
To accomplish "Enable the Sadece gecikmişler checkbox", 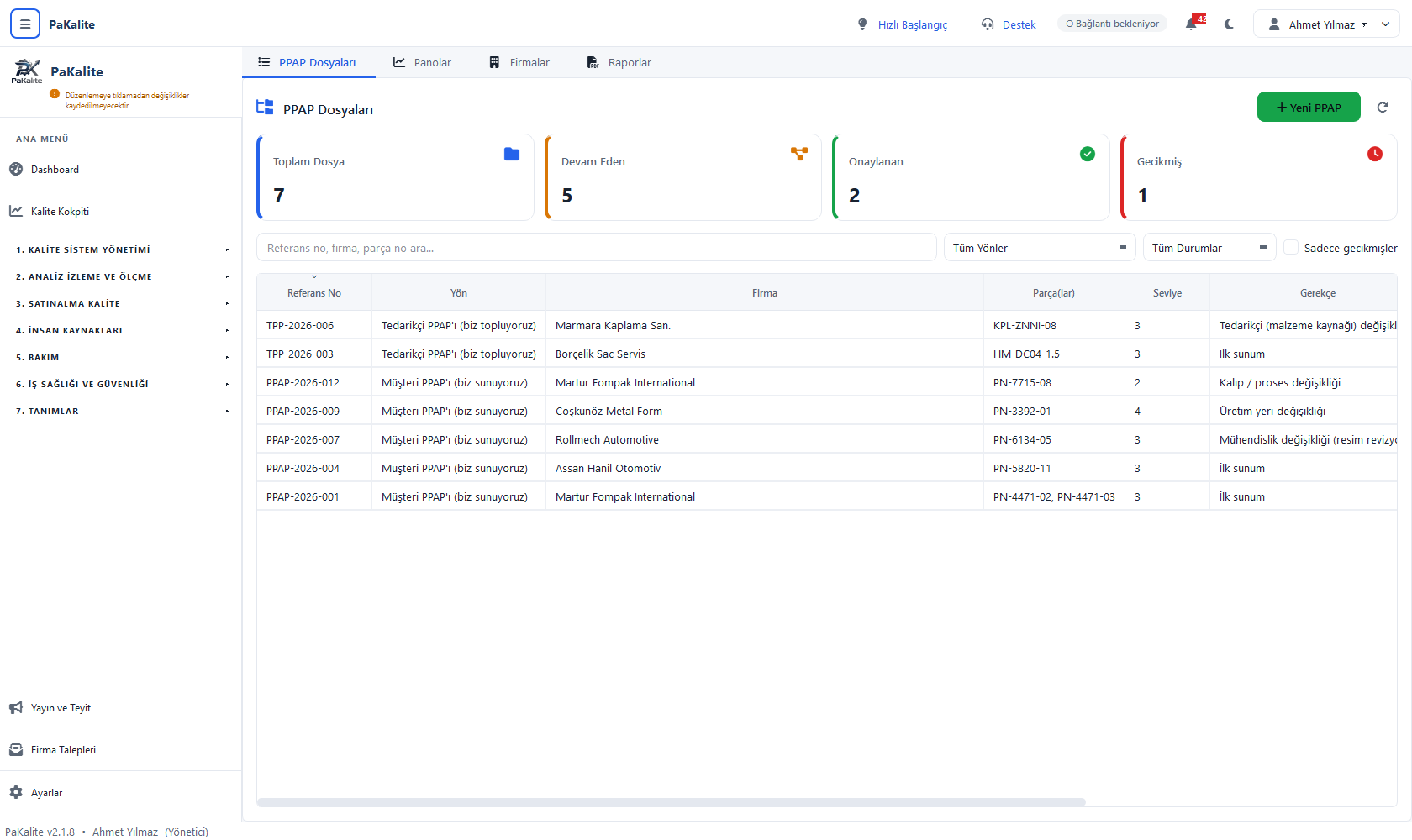I will pyautogui.click(x=1291, y=247).
